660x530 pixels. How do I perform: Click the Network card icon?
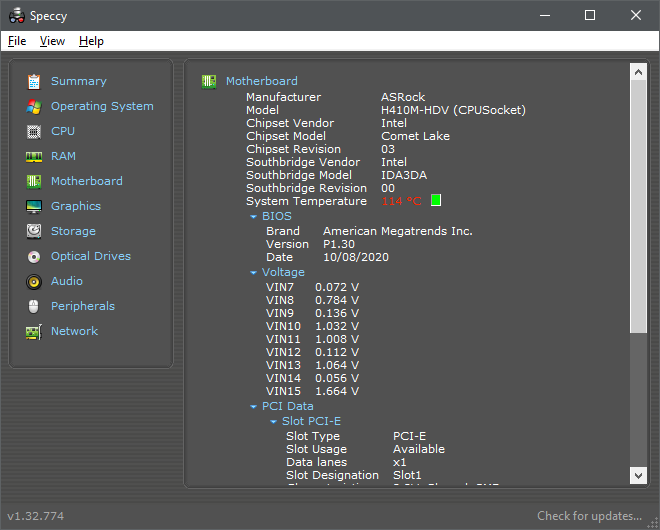(34, 332)
